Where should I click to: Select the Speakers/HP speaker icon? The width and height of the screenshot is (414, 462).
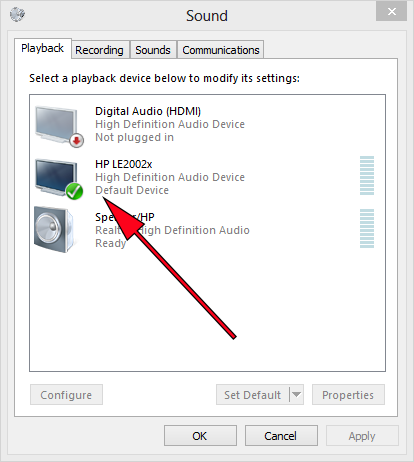(54, 229)
